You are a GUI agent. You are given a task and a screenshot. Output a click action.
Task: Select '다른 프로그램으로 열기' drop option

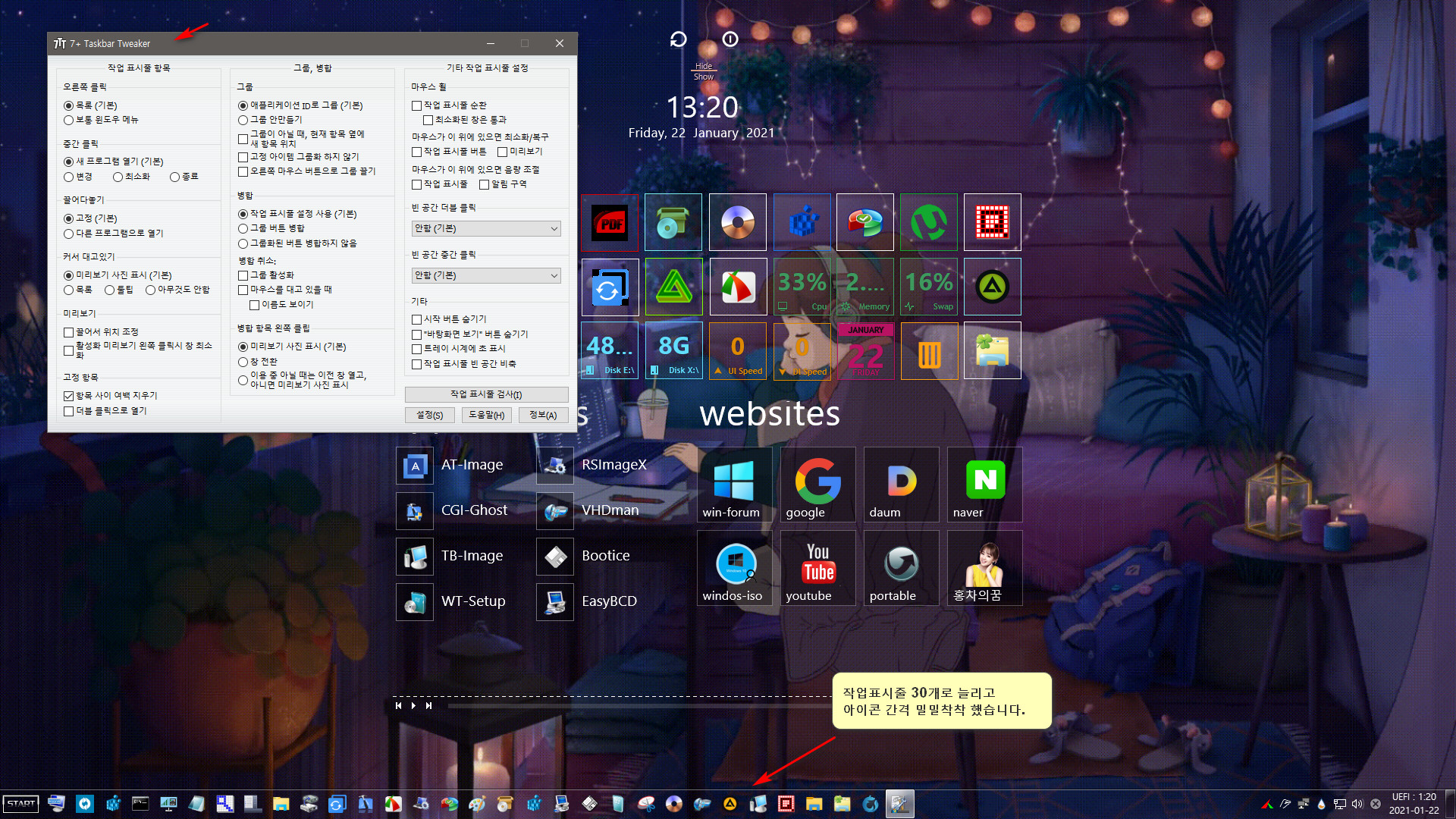point(114,234)
